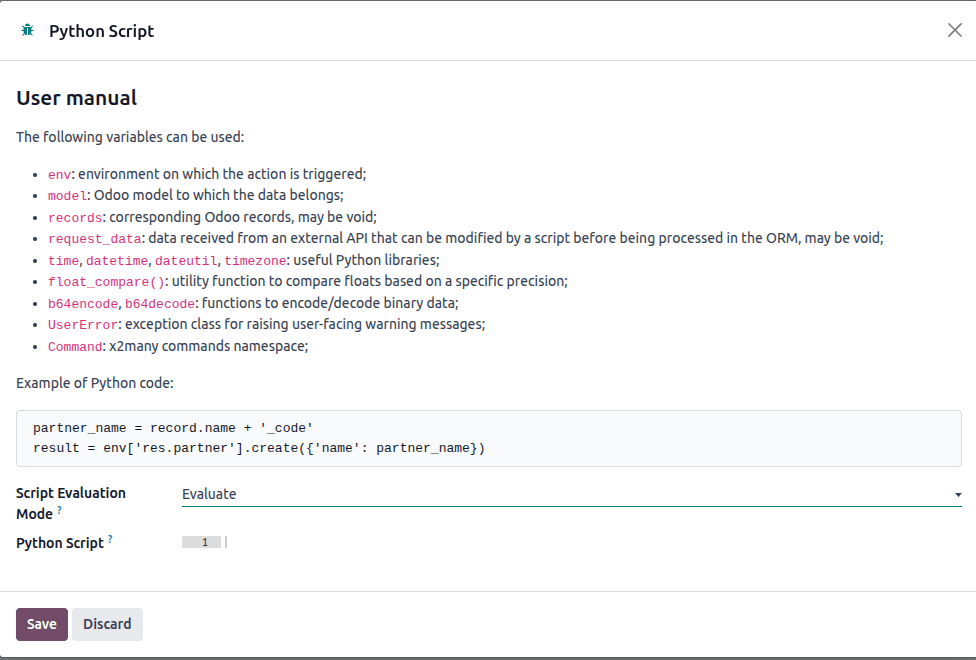Focus the Python Script code editor
Image resolution: width=976 pixels, height=660 pixels.
click(590, 542)
